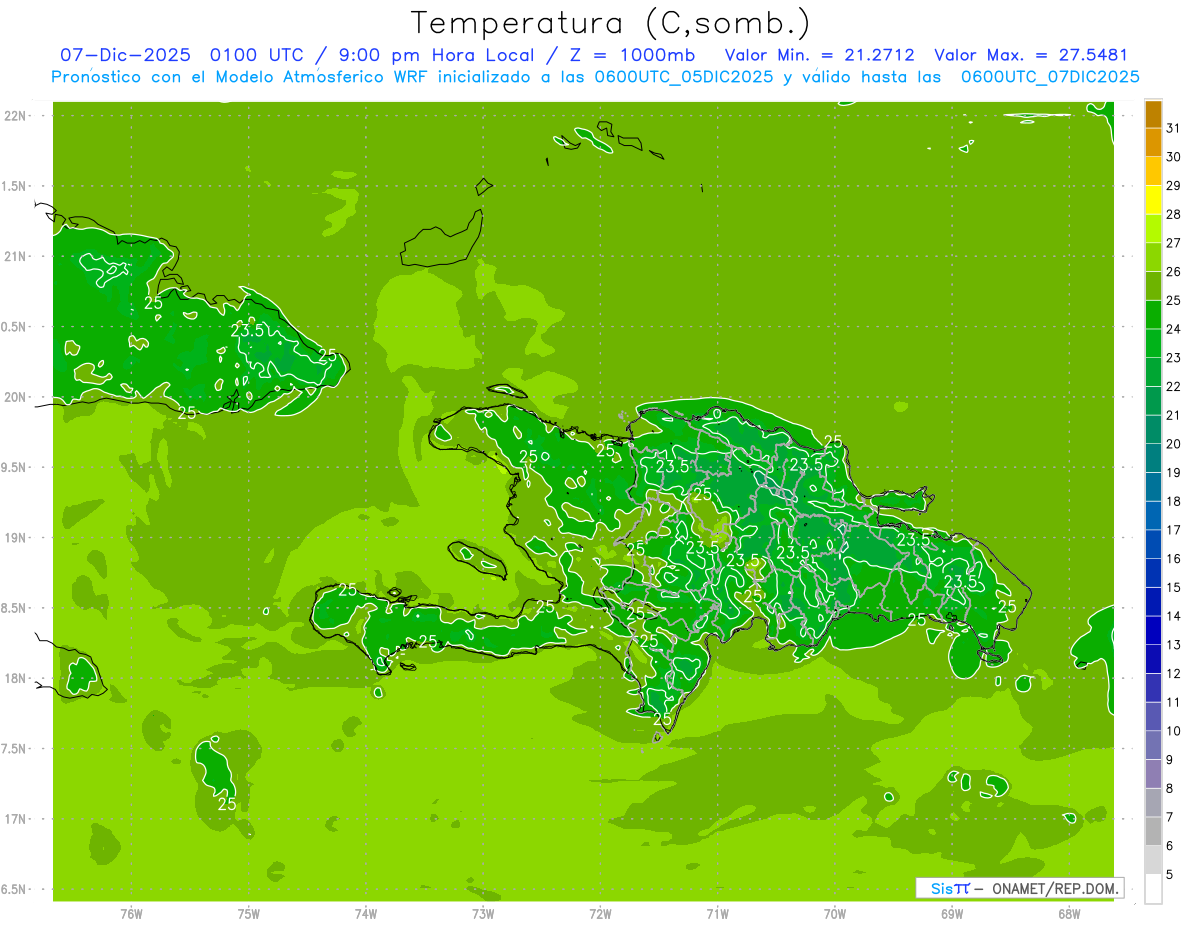Click the "75W" longitude axis label

pyautogui.click(x=249, y=913)
